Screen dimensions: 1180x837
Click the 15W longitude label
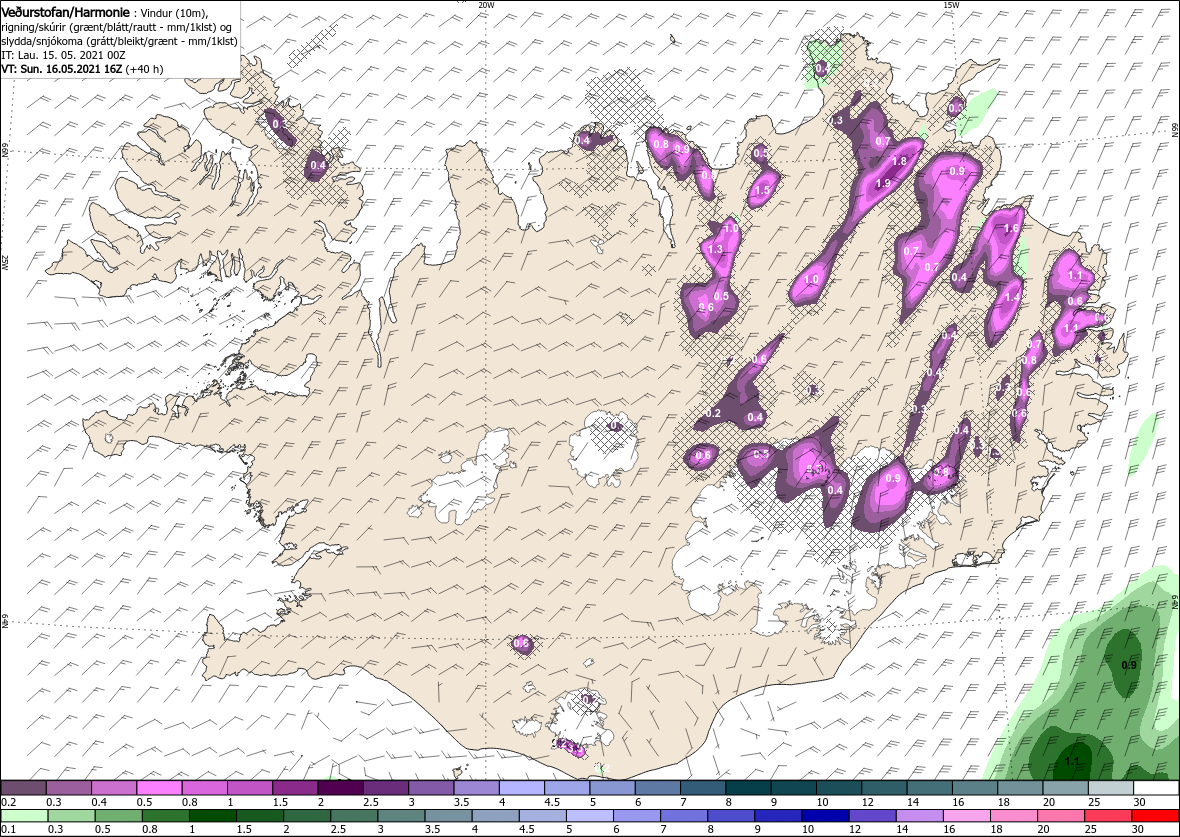coord(950,5)
